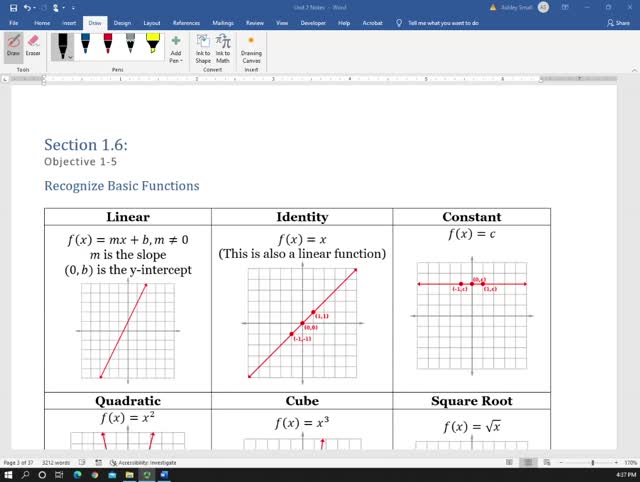Viewport: 640px width, 482px height.
Task: Insert a Drawing Canvas
Action: pyautogui.click(x=251, y=49)
